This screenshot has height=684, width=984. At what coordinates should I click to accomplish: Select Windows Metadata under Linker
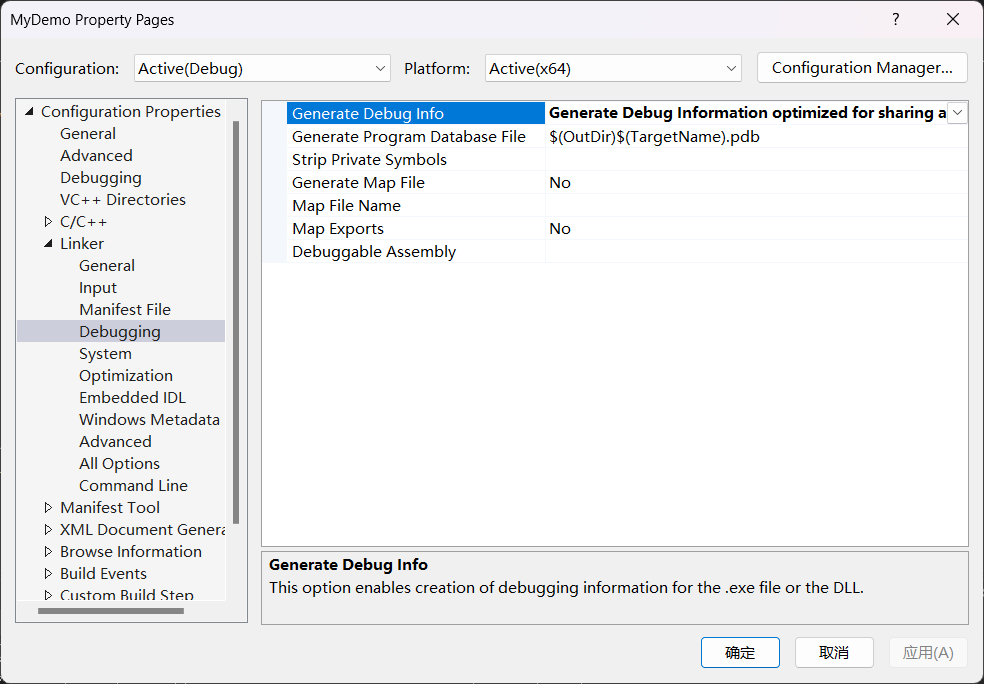149,419
